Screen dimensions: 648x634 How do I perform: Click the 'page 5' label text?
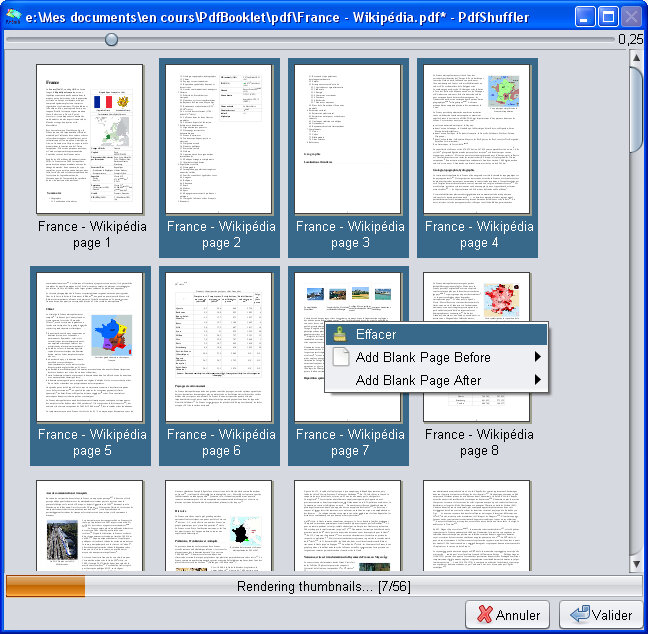coord(92,450)
